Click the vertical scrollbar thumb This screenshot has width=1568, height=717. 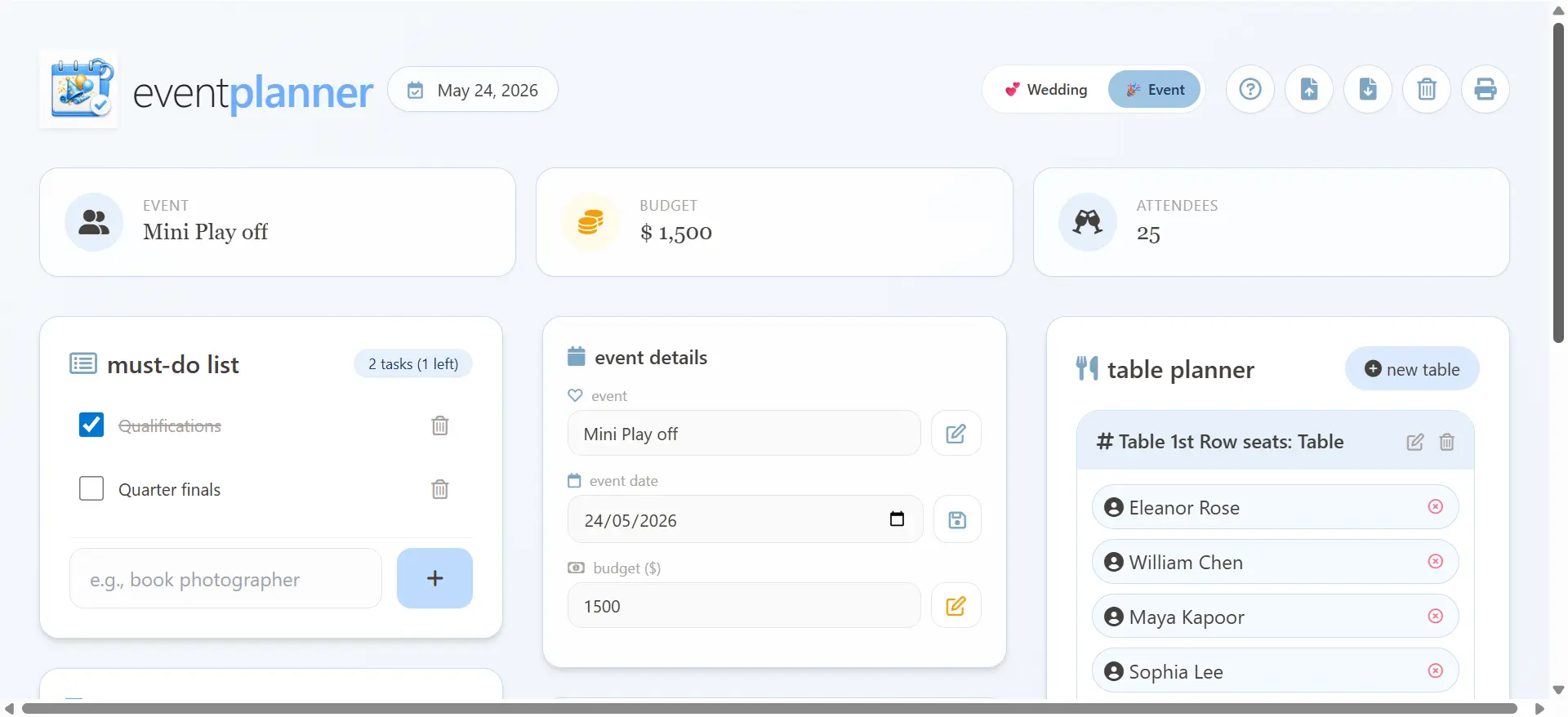tap(1558, 181)
